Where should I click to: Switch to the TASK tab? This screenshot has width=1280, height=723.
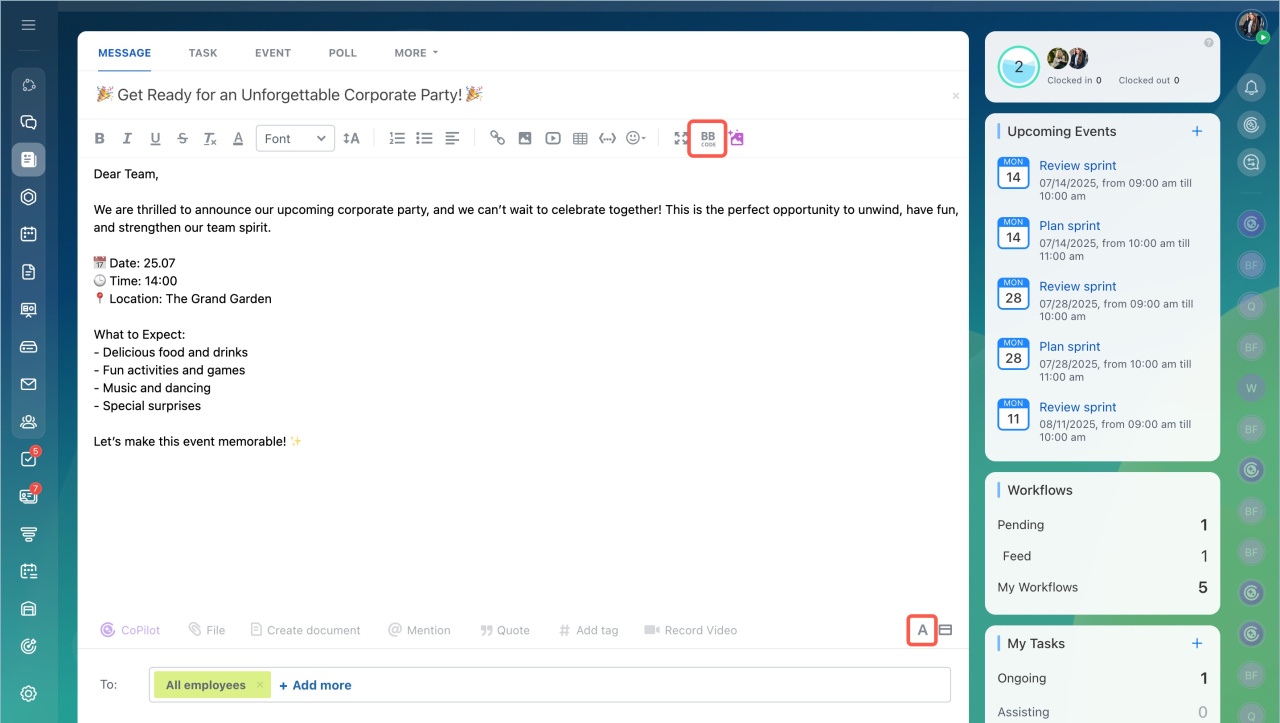pos(203,53)
